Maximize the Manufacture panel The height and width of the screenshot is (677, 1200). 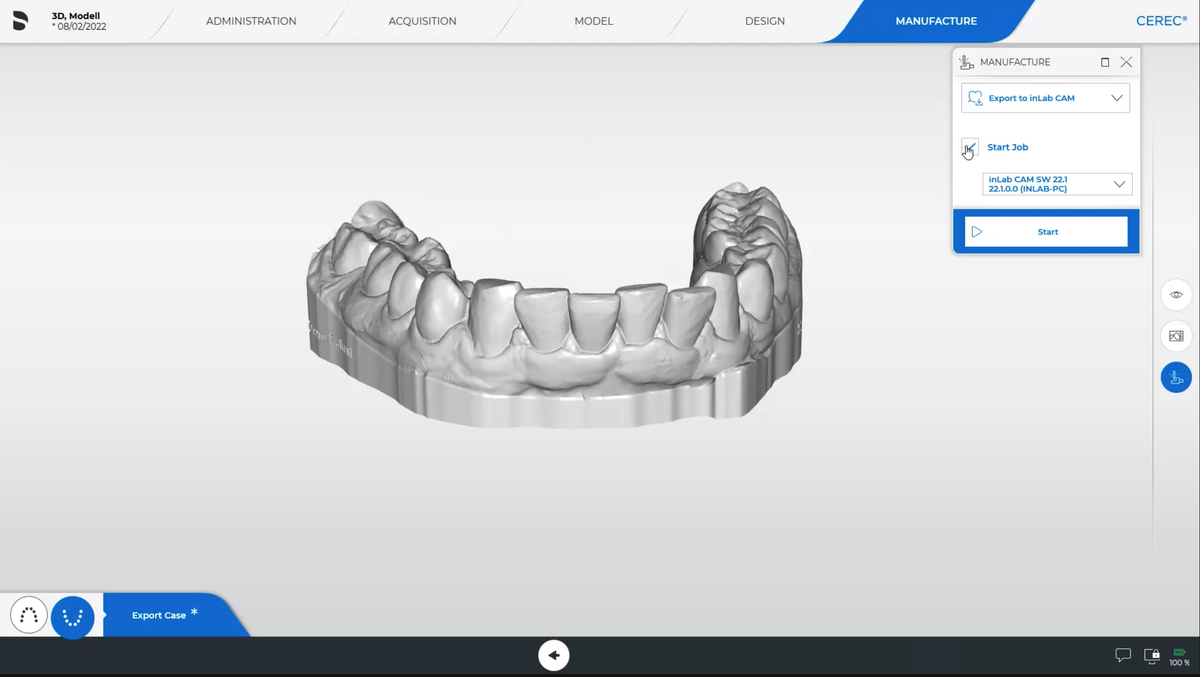tap(1105, 62)
